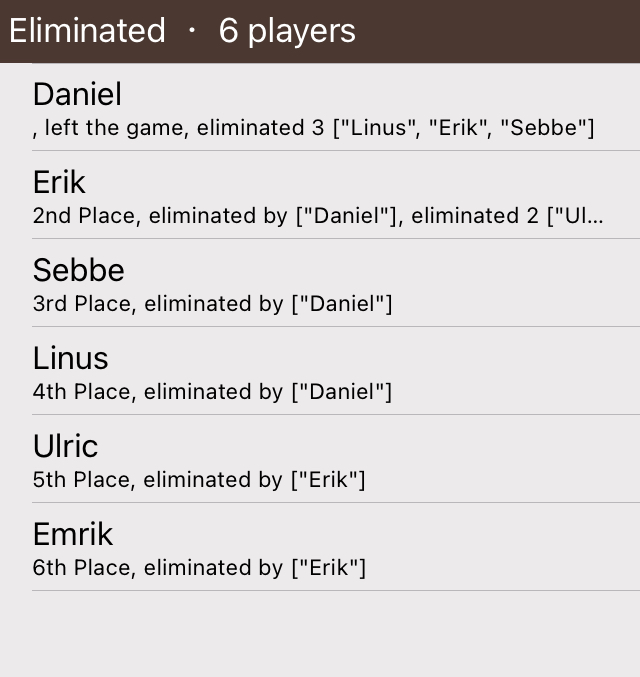This screenshot has height=677, width=640.
Task: Click the empty area below Emrik's row
Action: pyautogui.click(x=320, y=634)
